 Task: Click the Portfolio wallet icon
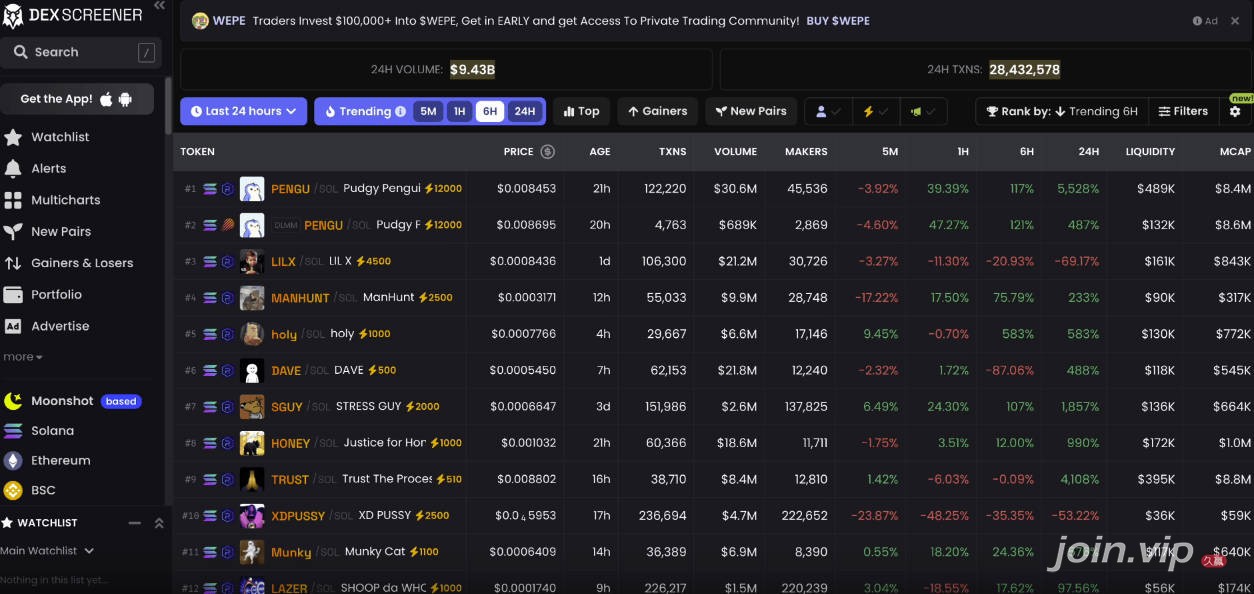point(13,295)
